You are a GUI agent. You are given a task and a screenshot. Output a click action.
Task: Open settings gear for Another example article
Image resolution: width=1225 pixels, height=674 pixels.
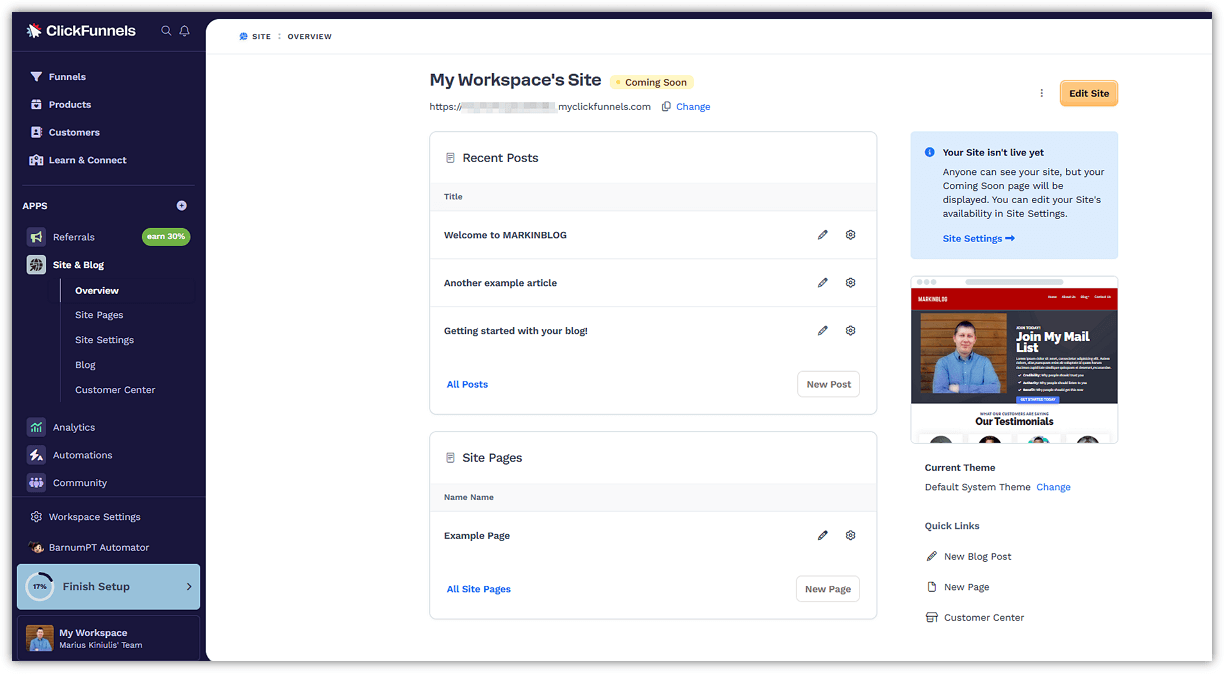click(851, 283)
